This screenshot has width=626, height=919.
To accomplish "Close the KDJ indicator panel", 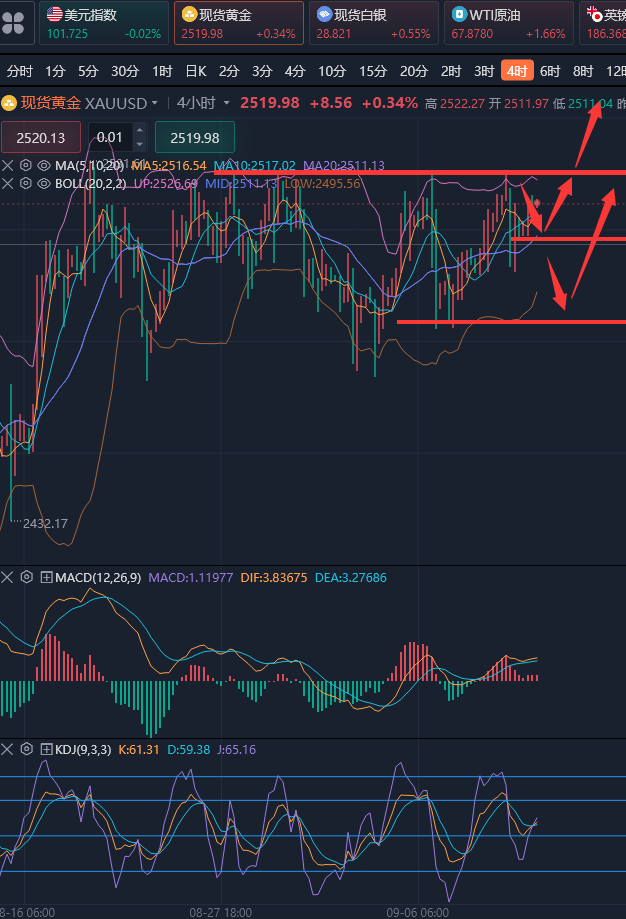I will (8, 749).
